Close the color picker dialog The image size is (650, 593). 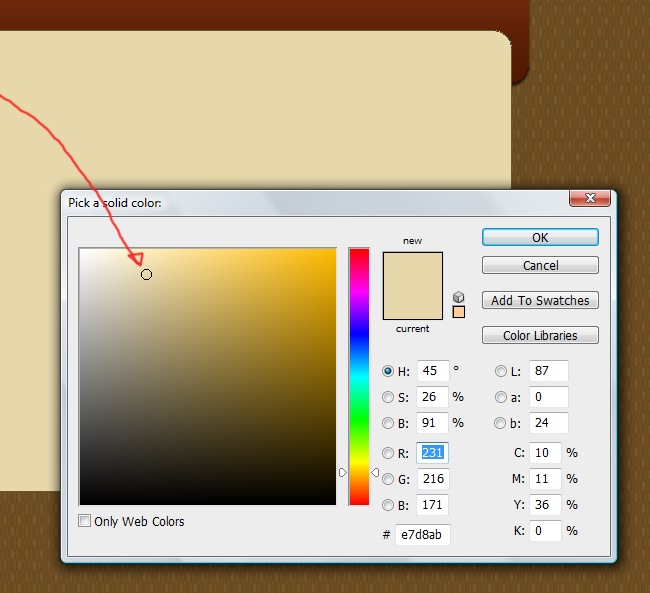pyautogui.click(x=590, y=198)
